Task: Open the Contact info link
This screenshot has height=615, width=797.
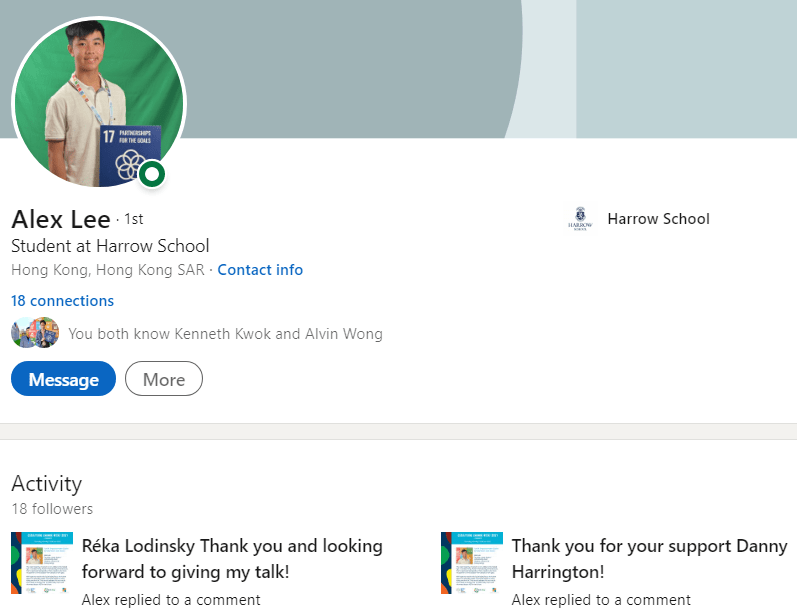Action: pos(260,270)
